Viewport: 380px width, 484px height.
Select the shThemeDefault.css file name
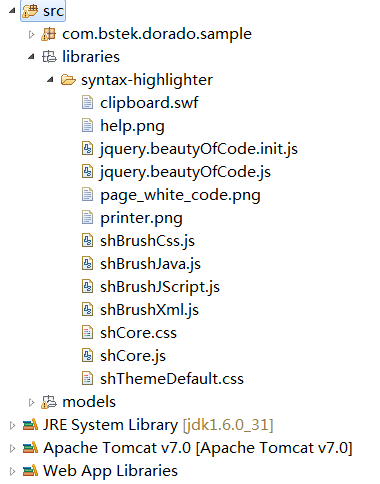(172, 379)
